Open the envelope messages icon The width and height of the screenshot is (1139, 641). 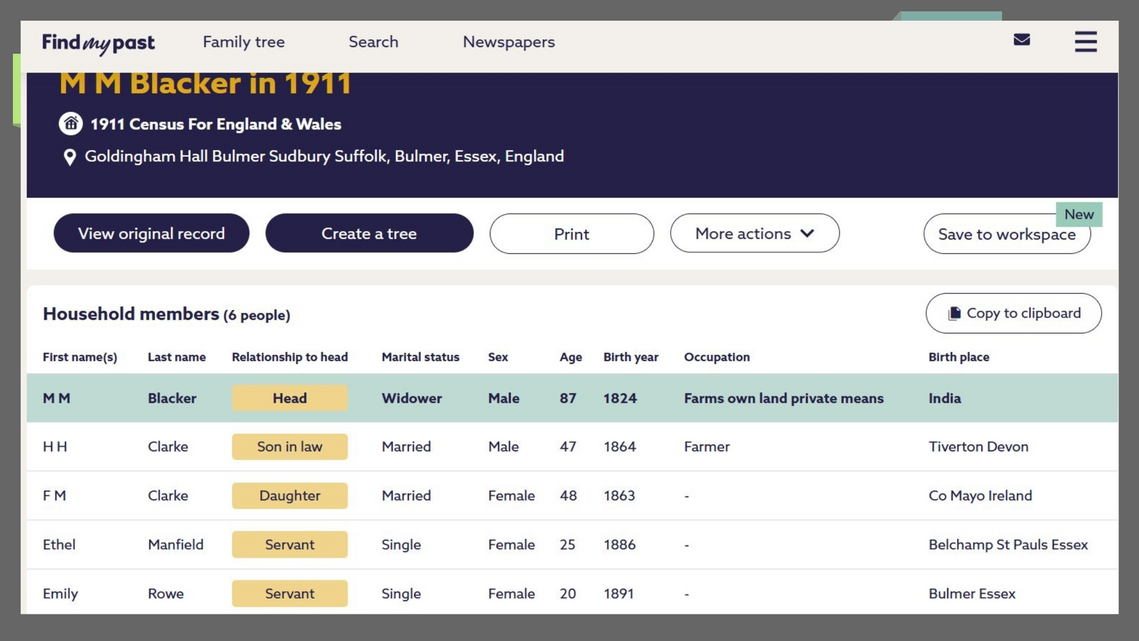(x=1021, y=40)
